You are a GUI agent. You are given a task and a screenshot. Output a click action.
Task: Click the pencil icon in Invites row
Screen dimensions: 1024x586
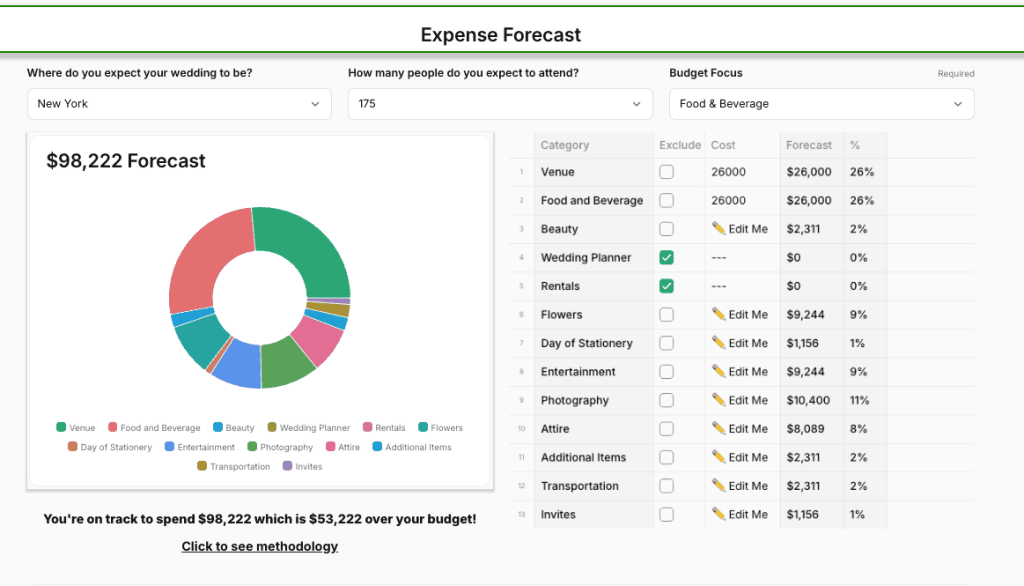tap(718, 515)
